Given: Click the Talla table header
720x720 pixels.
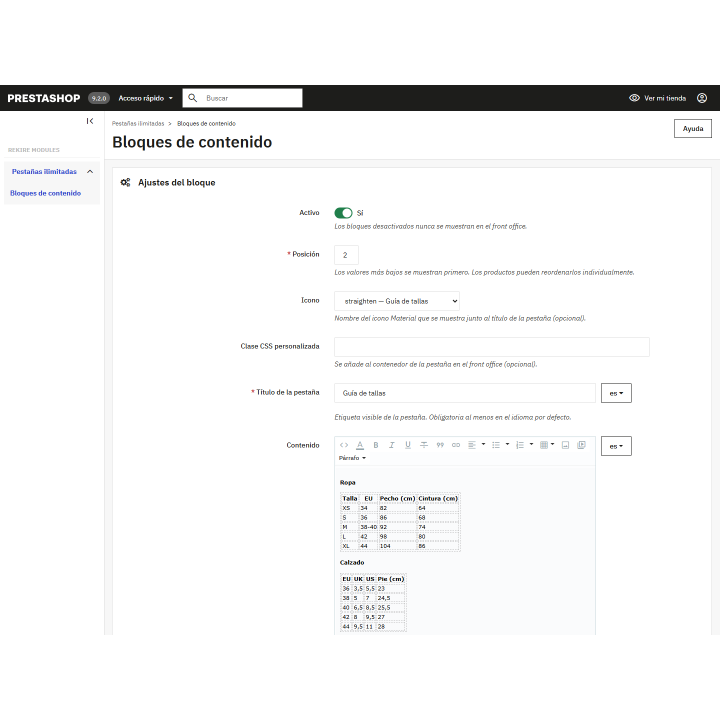Looking at the screenshot, I should pos(349,499).
